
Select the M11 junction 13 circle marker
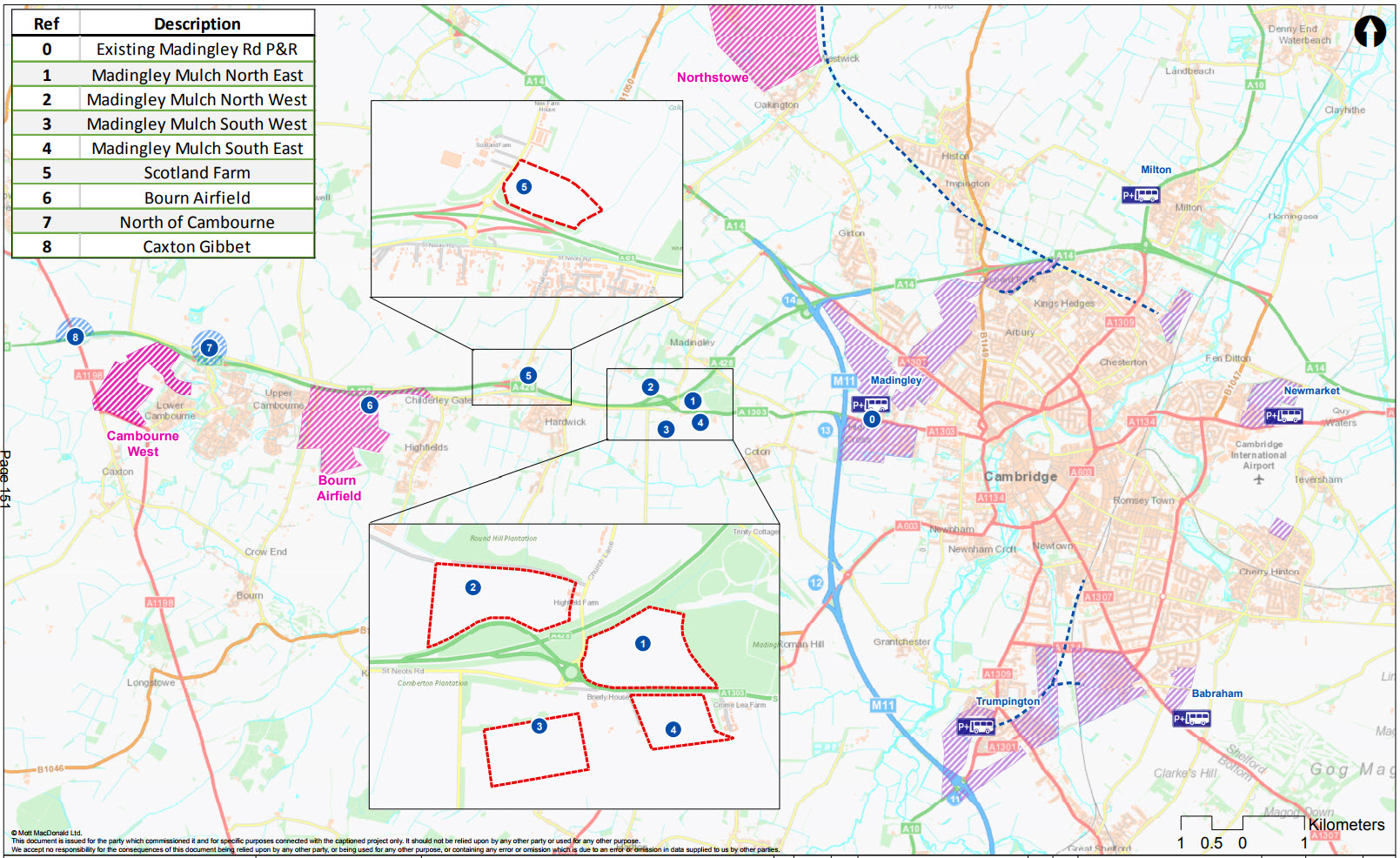click(825, 430)
